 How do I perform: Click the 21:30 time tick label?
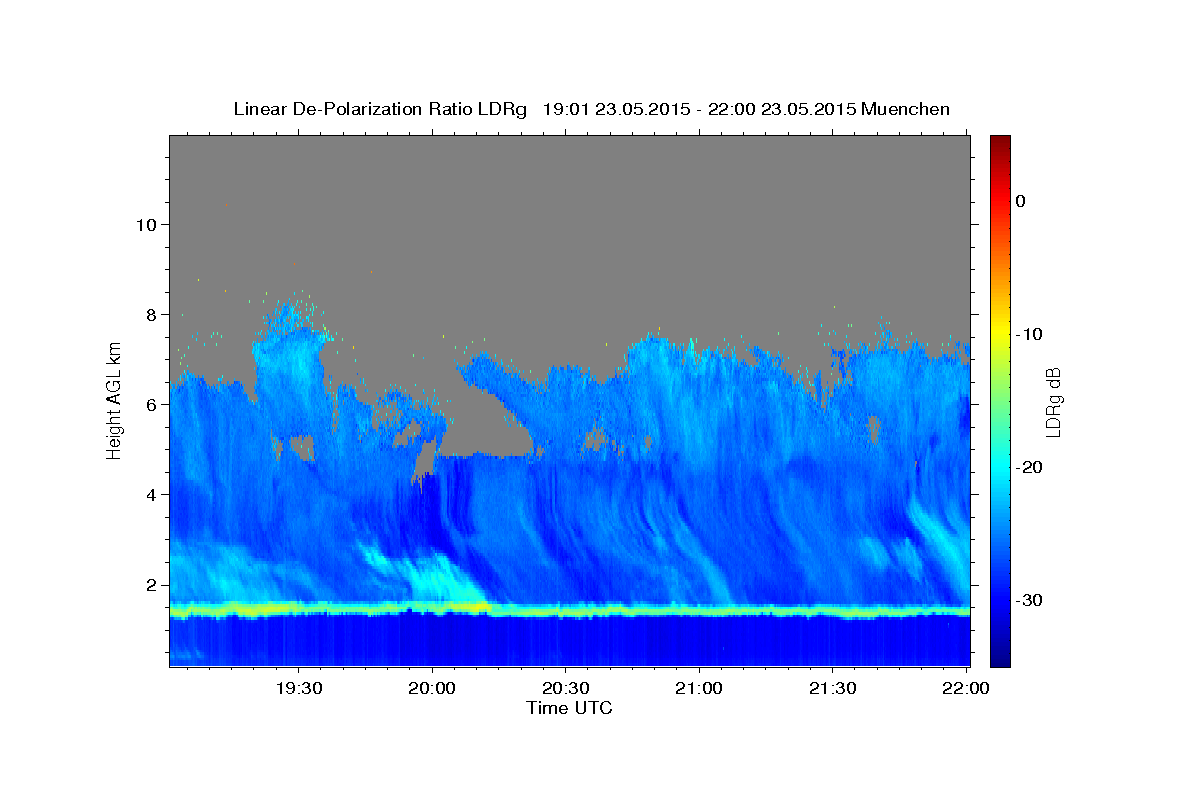[832, 688]
